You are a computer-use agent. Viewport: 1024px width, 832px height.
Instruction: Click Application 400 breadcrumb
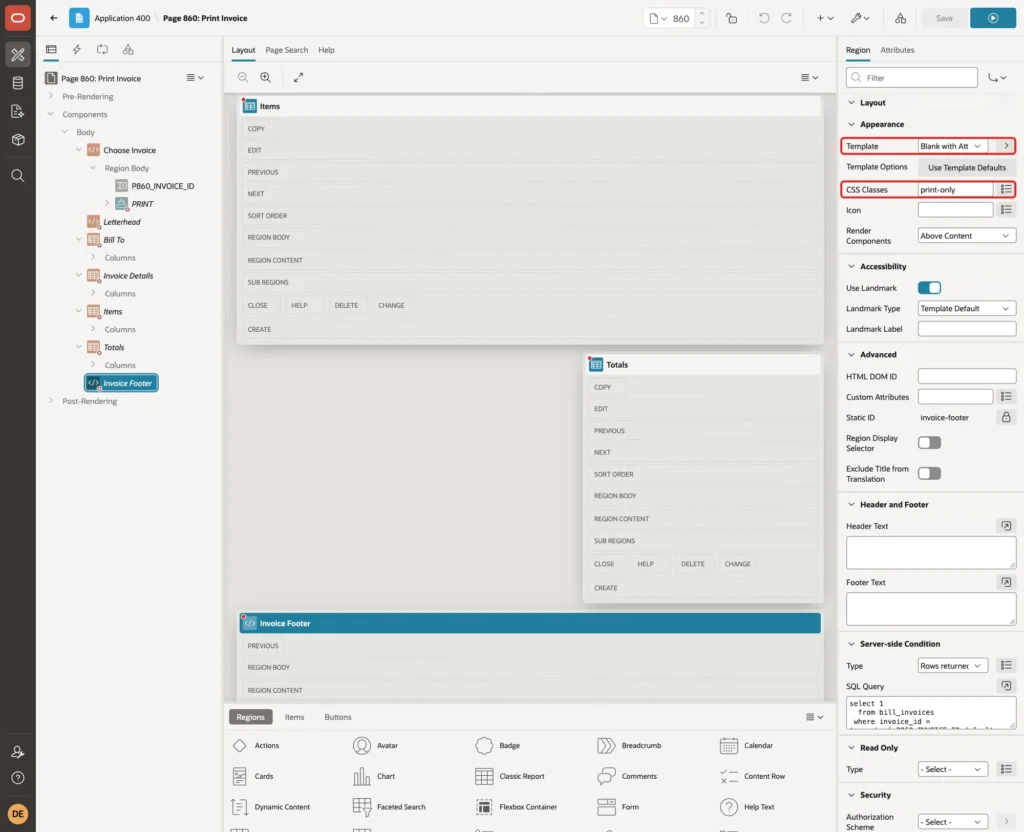point(122,18)
